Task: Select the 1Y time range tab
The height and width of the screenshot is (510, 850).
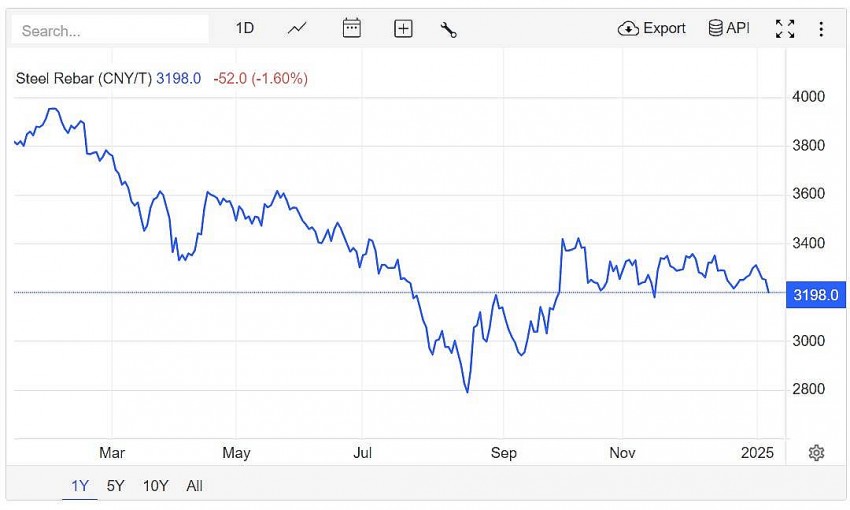Action: 80,486
